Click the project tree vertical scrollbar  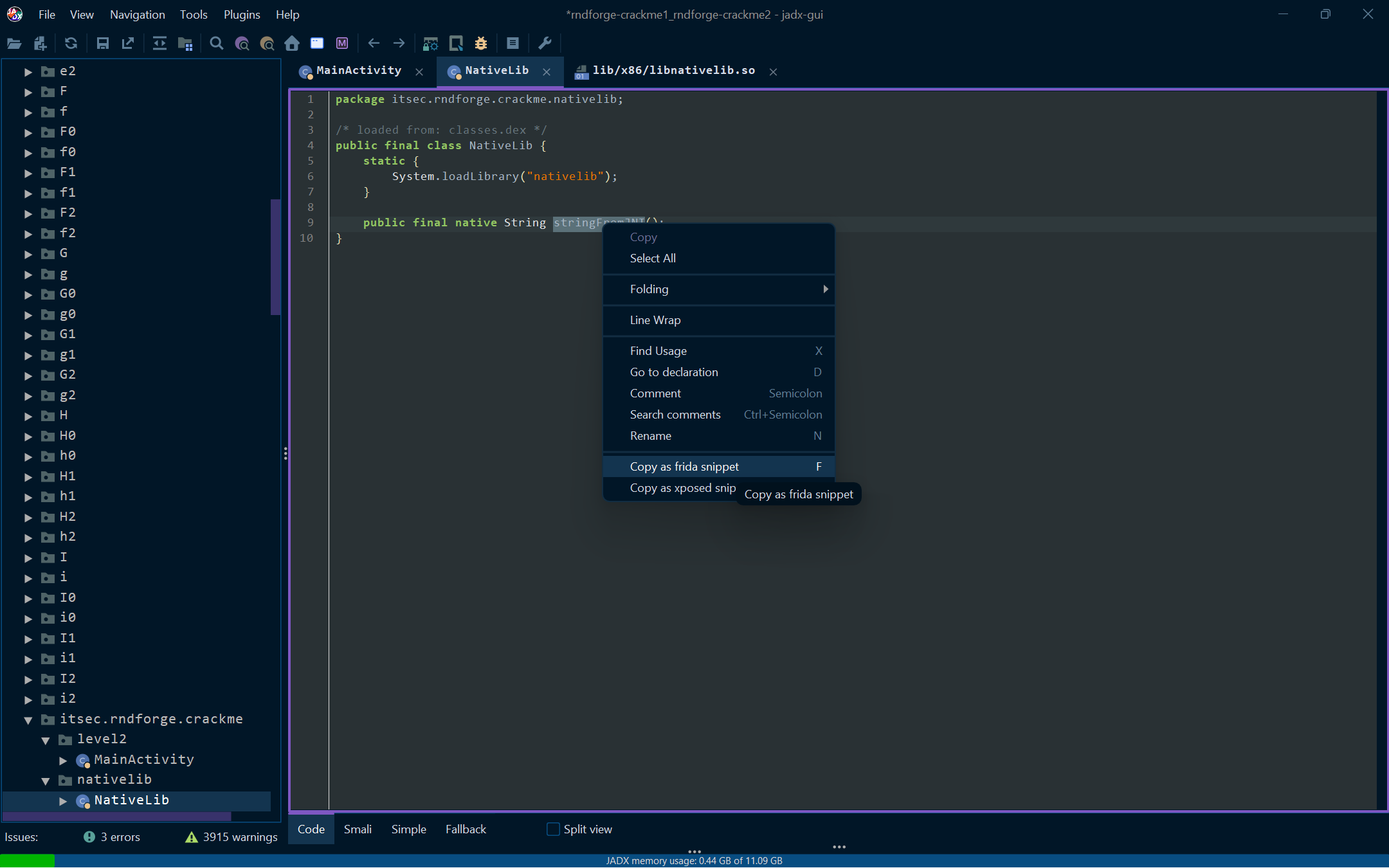[275, 257]
